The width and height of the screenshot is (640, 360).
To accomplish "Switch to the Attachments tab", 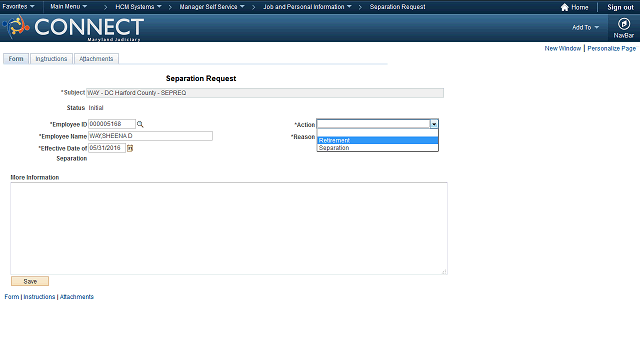I will pos(96,59).
